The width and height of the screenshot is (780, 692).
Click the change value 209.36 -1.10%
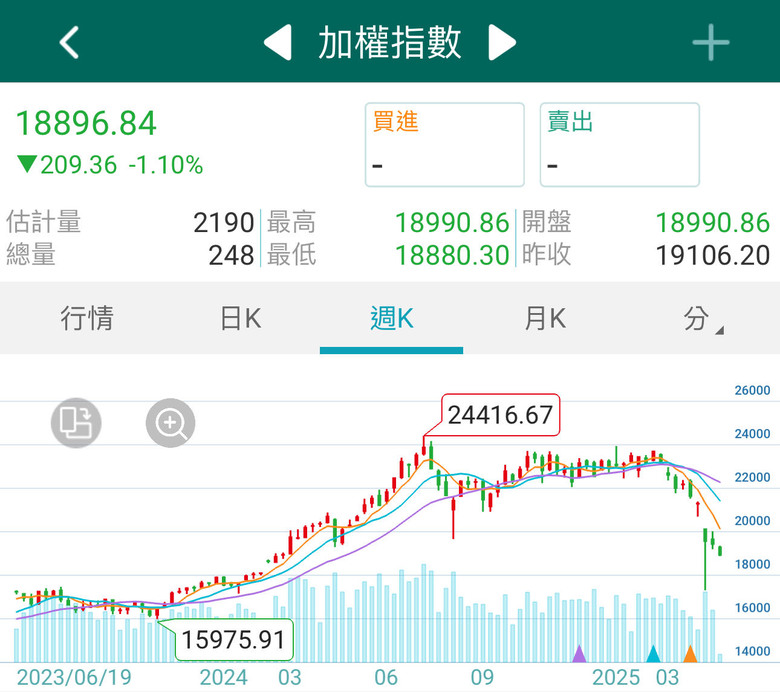point(110,165)
